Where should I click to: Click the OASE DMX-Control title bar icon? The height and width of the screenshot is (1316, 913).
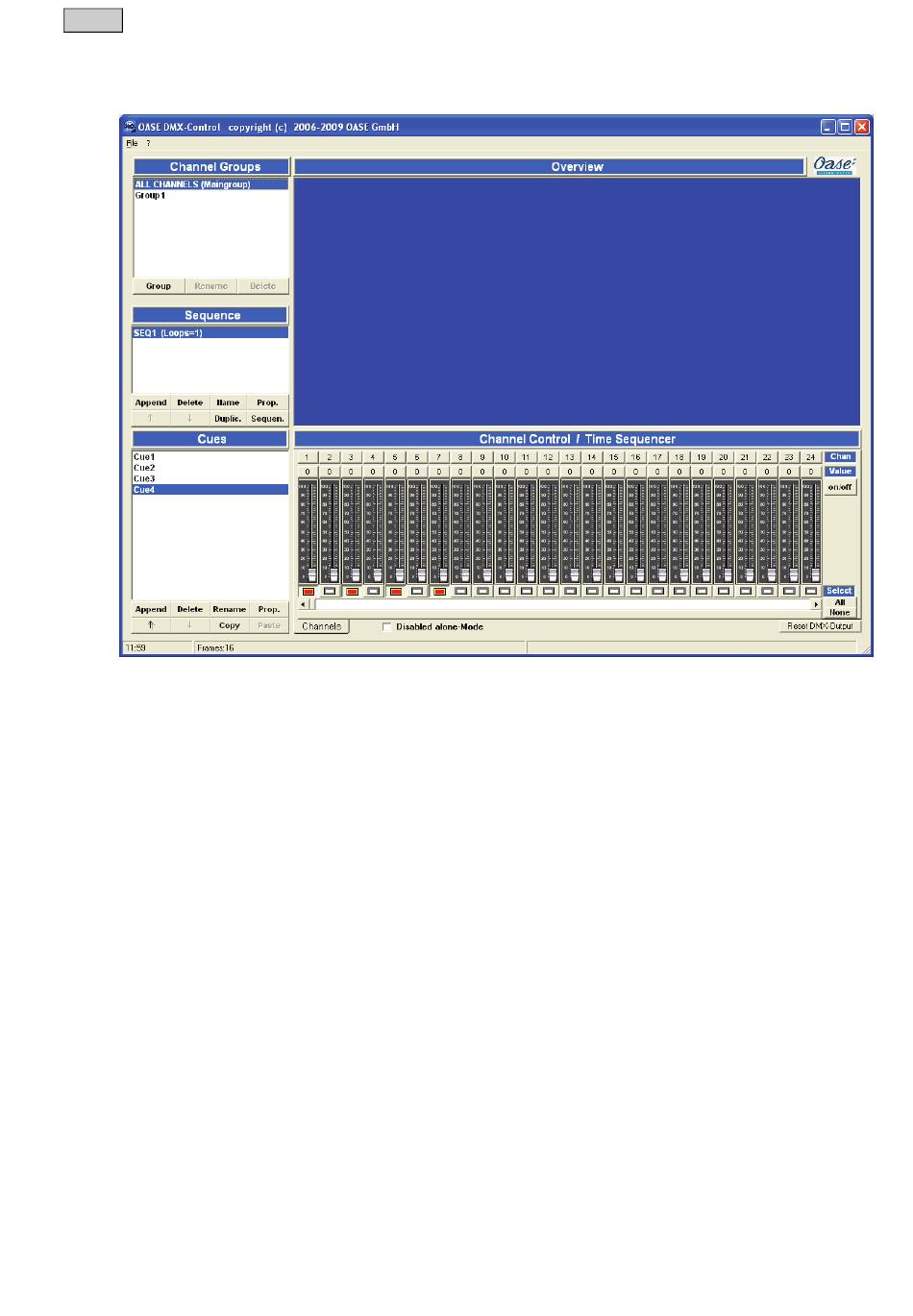(130, 127)
